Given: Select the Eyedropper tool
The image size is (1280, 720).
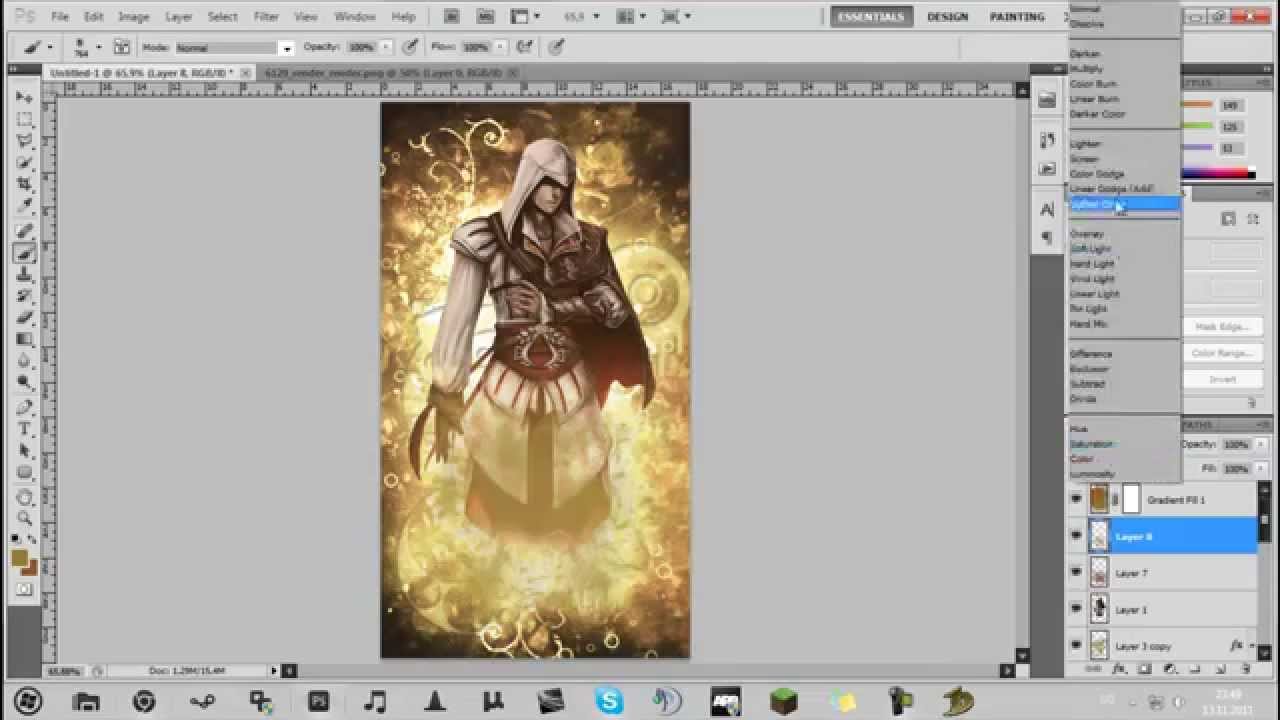Looking at the screenshot, I should (x=25, y=207).
